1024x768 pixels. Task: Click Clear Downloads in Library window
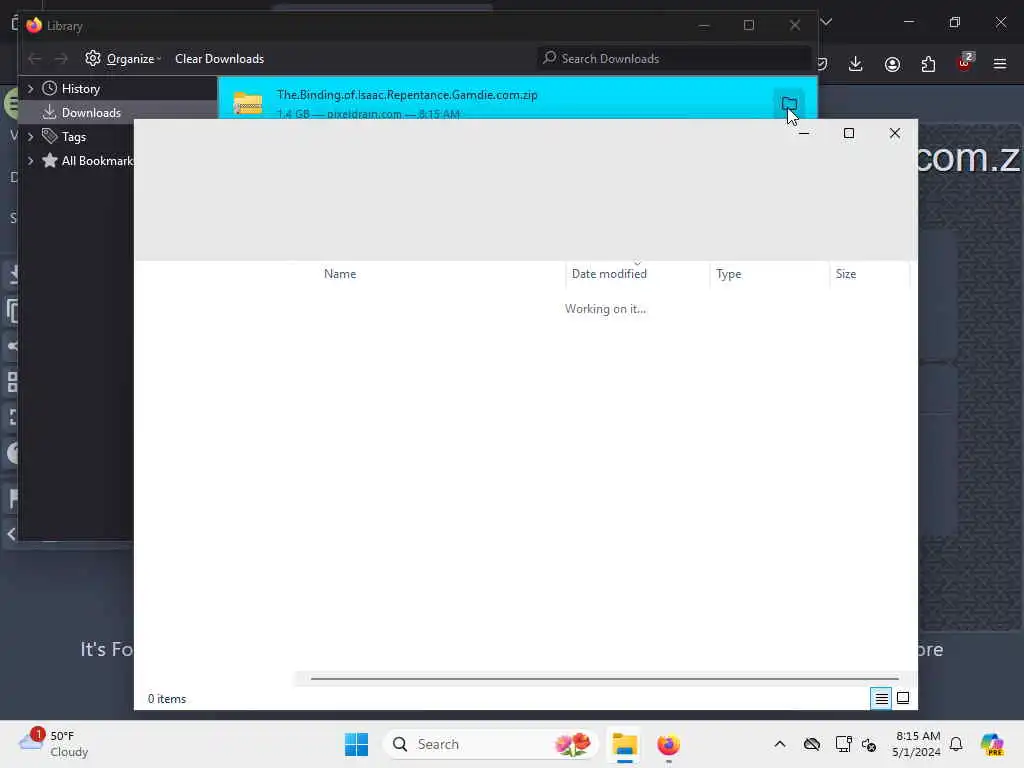point(219,59)
